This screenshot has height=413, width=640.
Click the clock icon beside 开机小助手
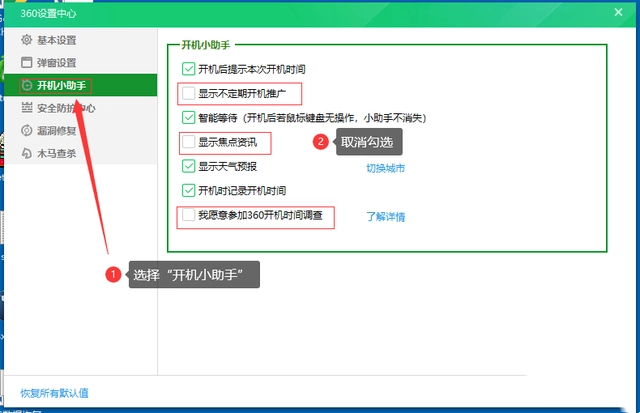(x=27, y=85)
